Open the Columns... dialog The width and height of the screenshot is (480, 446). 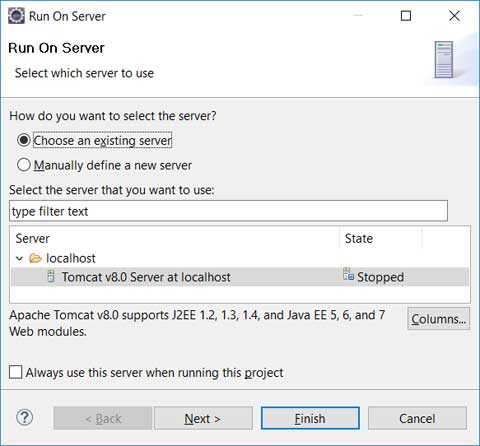coord(438,319)
